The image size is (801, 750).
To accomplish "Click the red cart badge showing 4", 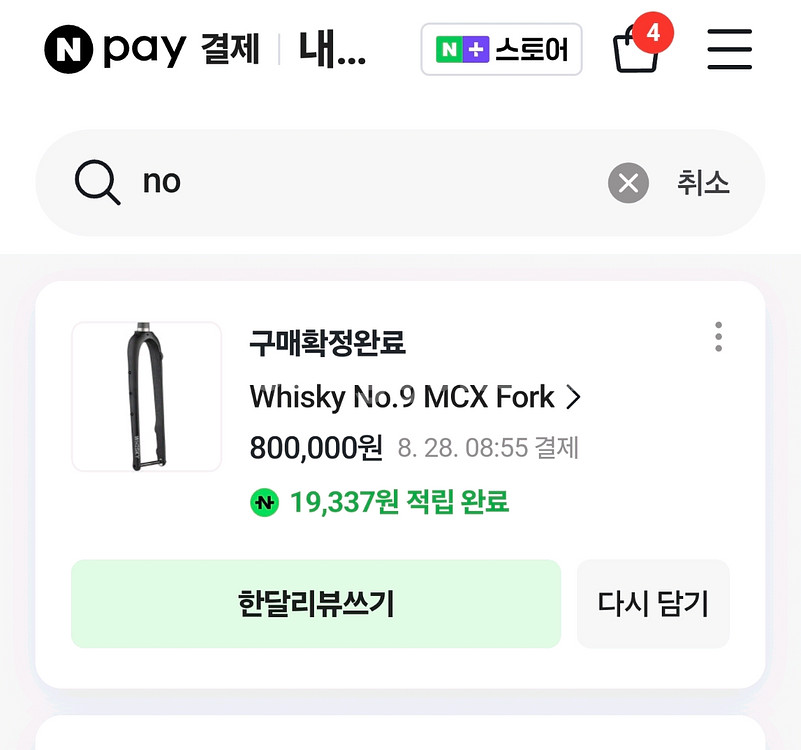I will tap(653, 32).
